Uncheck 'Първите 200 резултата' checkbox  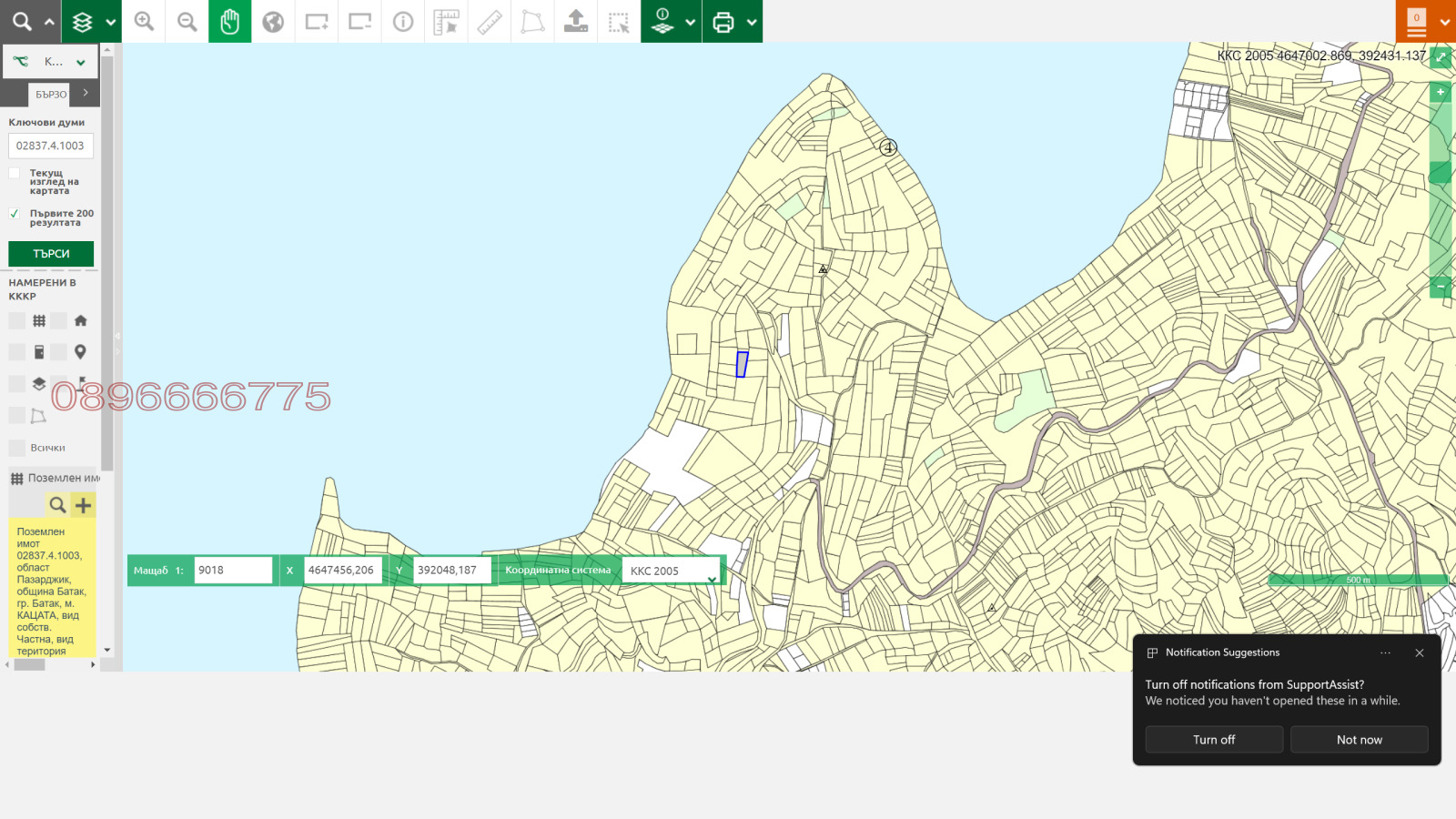(15, 214)
